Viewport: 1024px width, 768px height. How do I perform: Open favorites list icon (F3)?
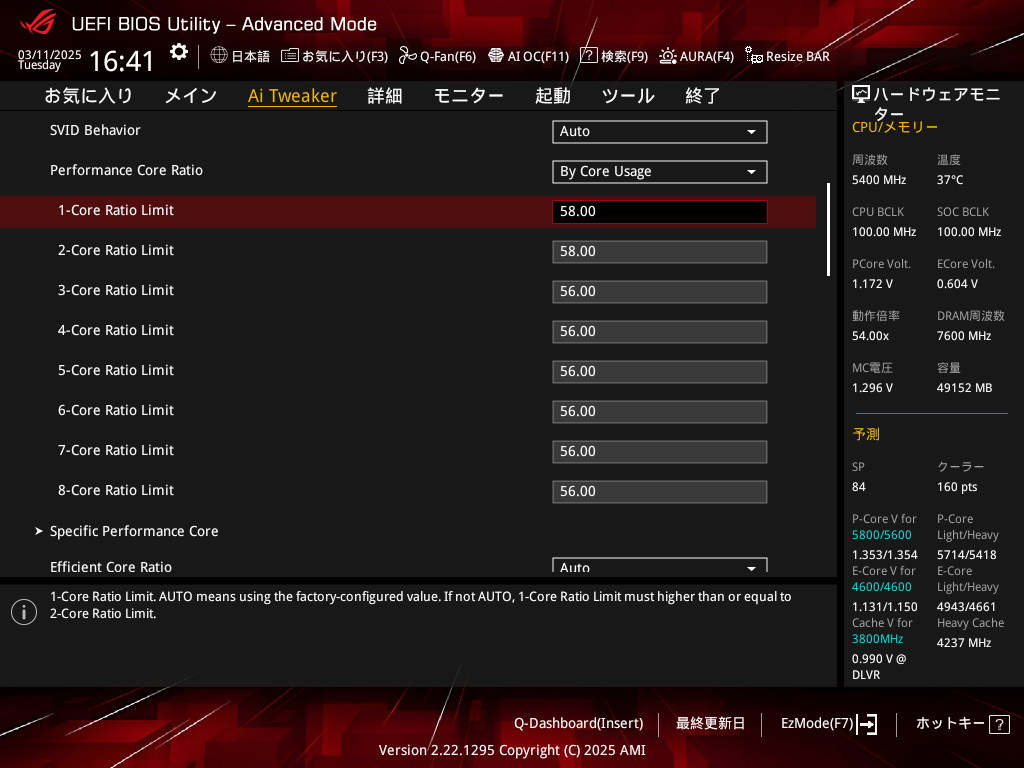(289, 56)
